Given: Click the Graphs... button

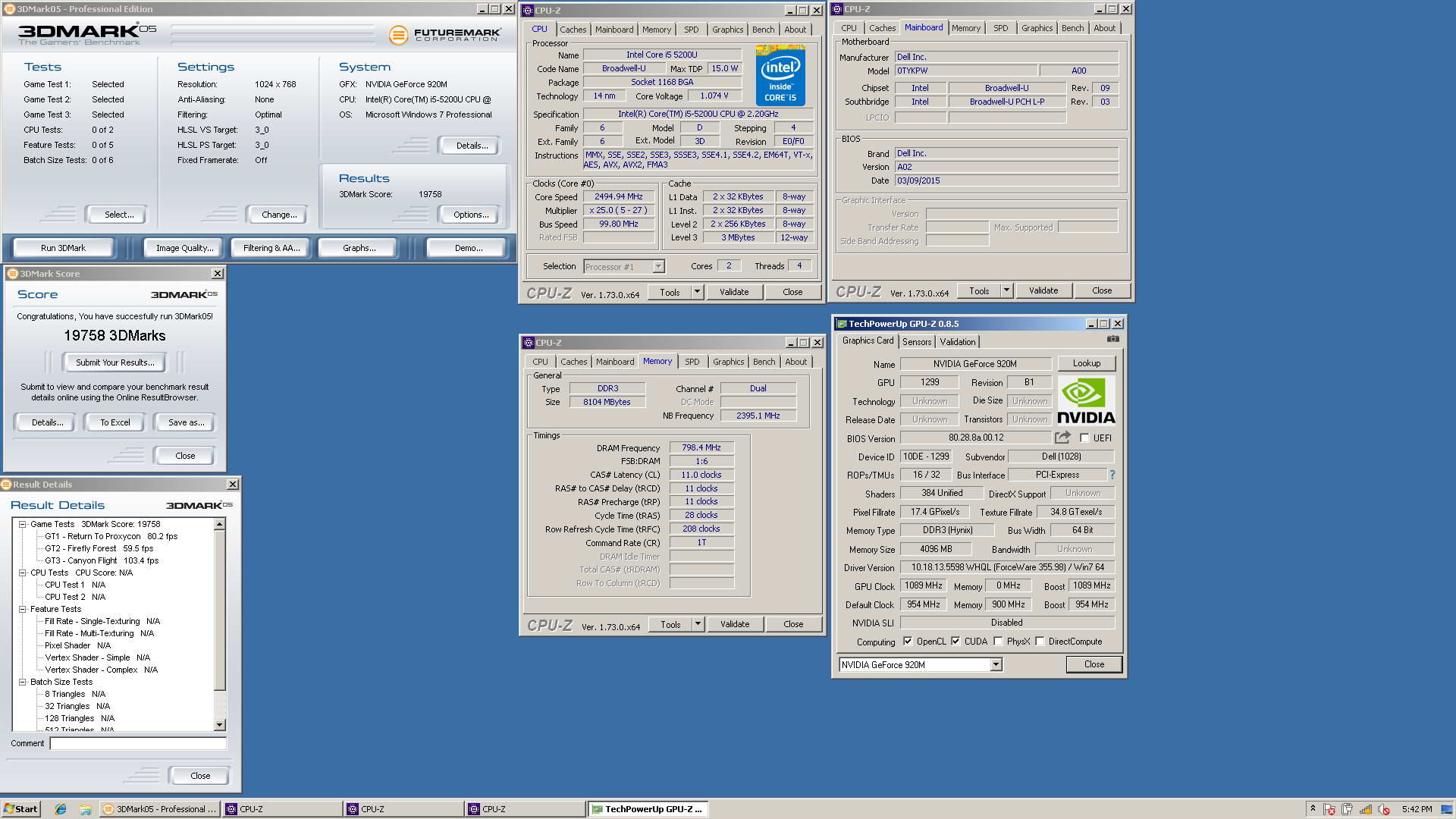Looking at the screenshot, I should point(359,248).
